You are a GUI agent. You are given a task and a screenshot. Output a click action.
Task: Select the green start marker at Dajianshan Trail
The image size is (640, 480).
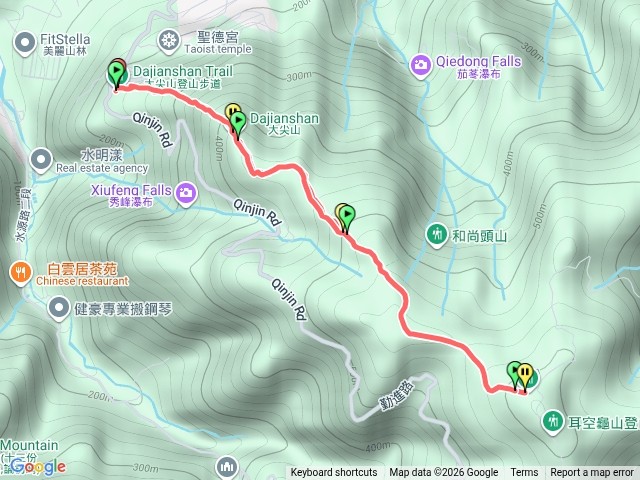[116, 73]
